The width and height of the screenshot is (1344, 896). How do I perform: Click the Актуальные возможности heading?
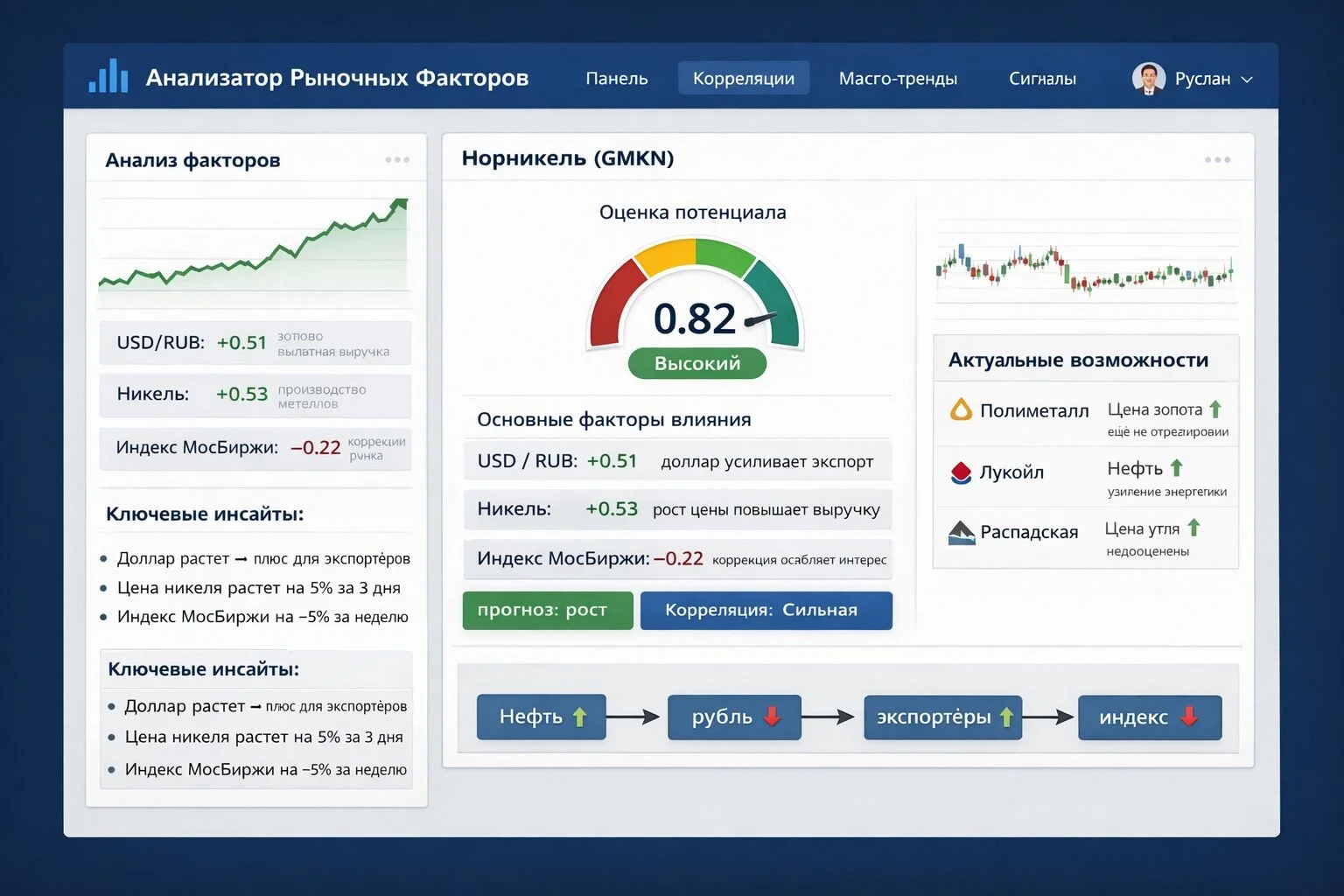coord(1078,360)
